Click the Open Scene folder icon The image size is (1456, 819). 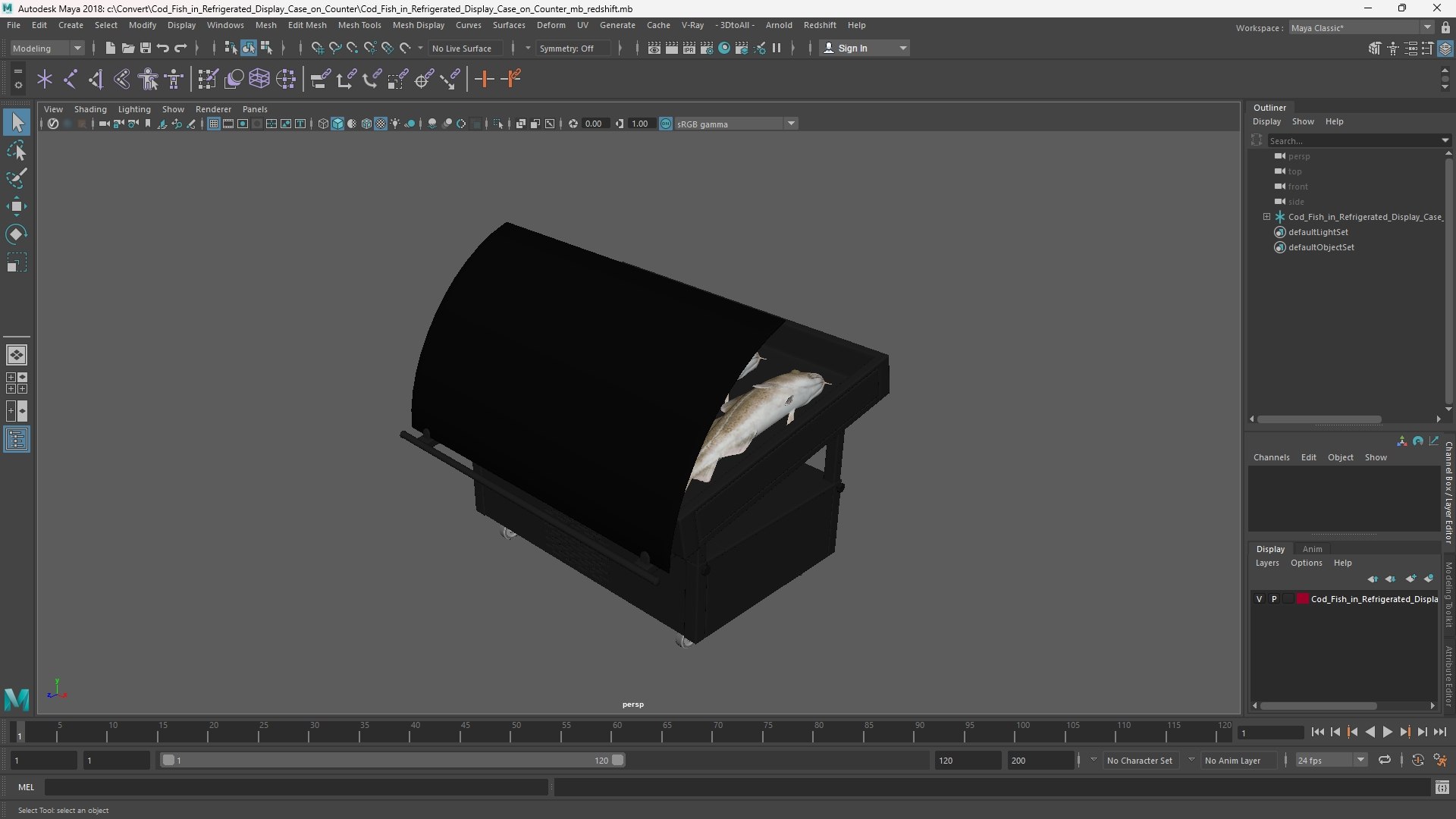pos(127,48)
